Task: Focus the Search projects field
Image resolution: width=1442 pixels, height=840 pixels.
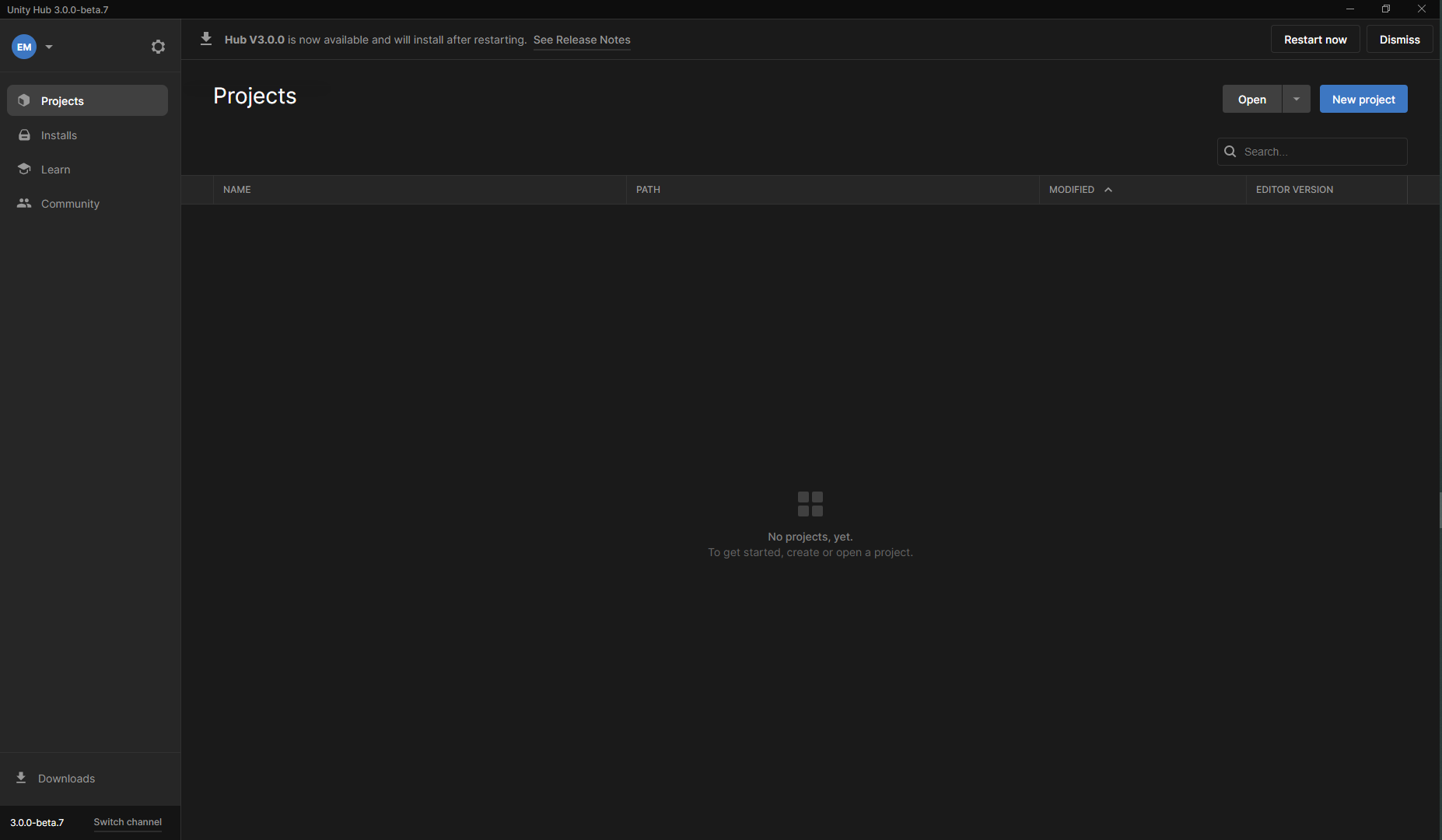Action: tap(1312, 152)
